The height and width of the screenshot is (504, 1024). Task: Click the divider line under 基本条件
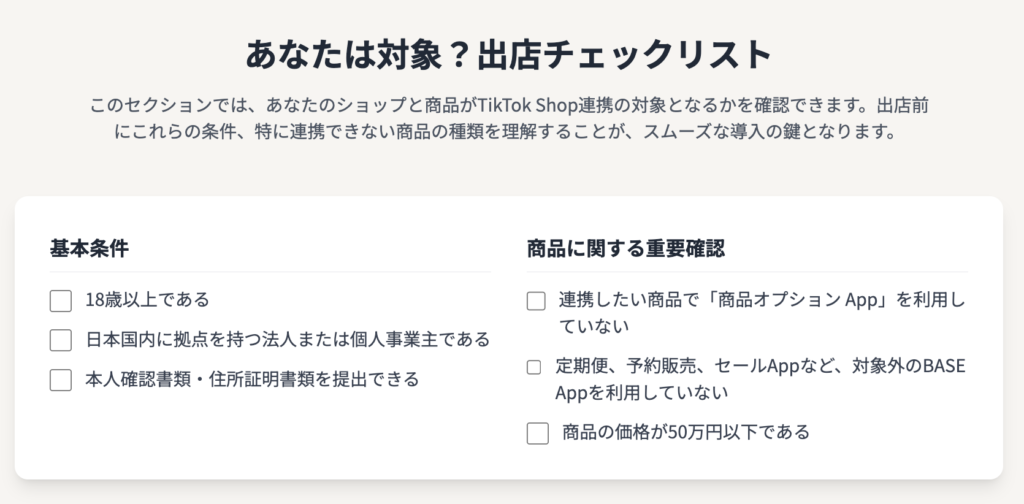point(270,272)
